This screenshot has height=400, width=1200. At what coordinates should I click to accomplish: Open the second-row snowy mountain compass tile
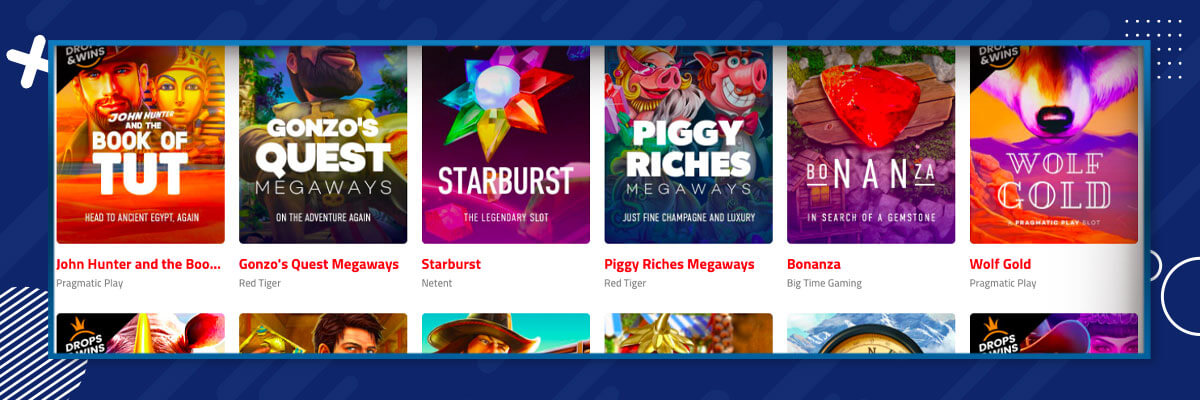[x=871, y=333]
